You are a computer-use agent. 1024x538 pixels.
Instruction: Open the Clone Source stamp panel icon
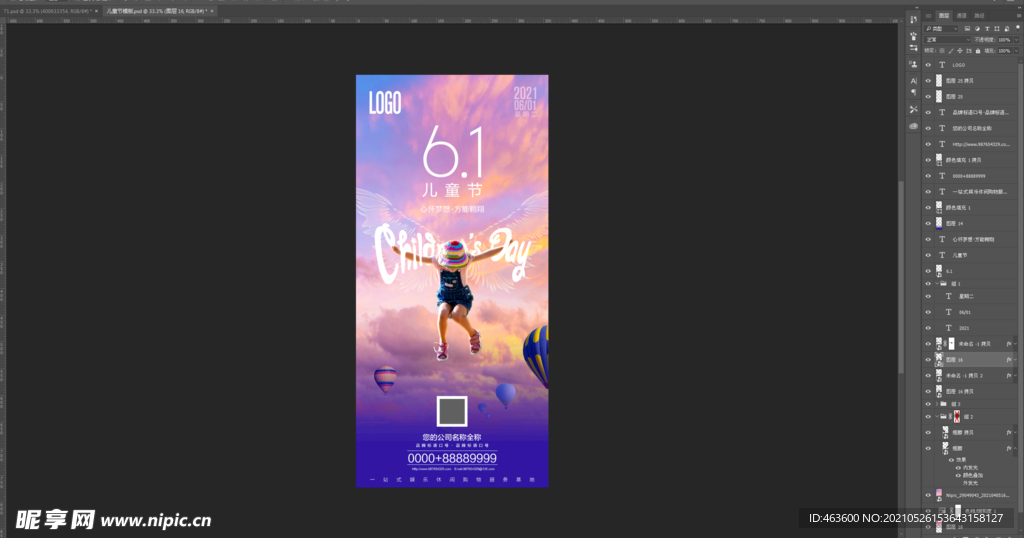point(913,64)
